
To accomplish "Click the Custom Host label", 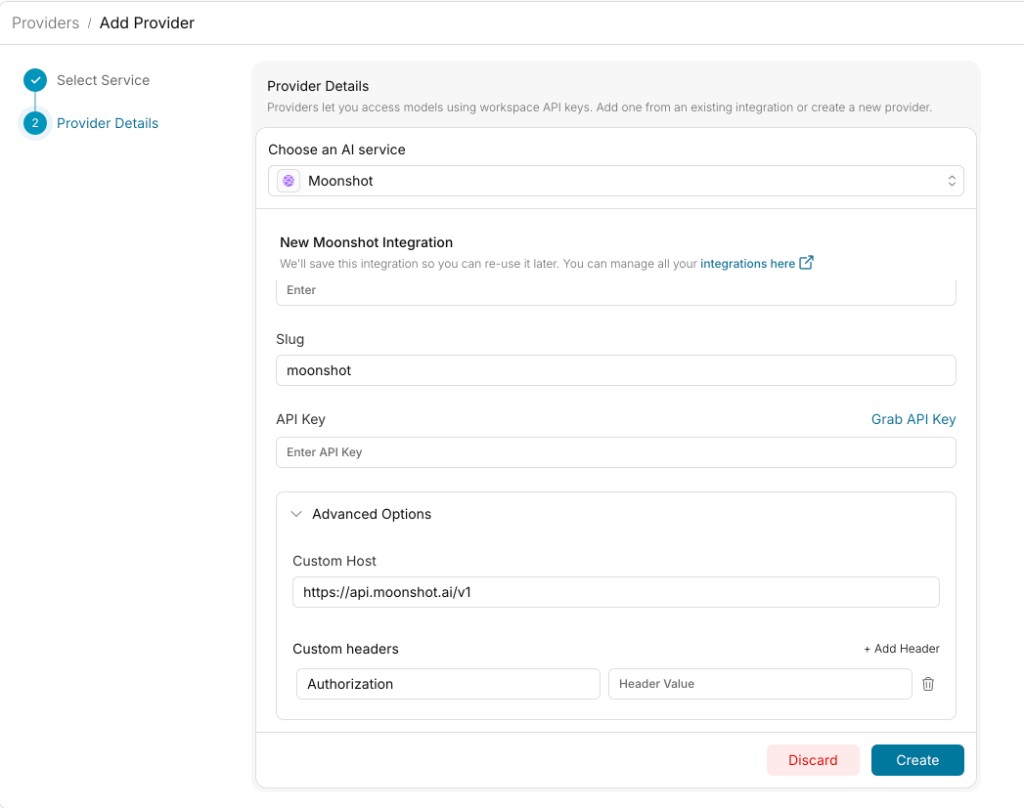I will tap(334, 561).
